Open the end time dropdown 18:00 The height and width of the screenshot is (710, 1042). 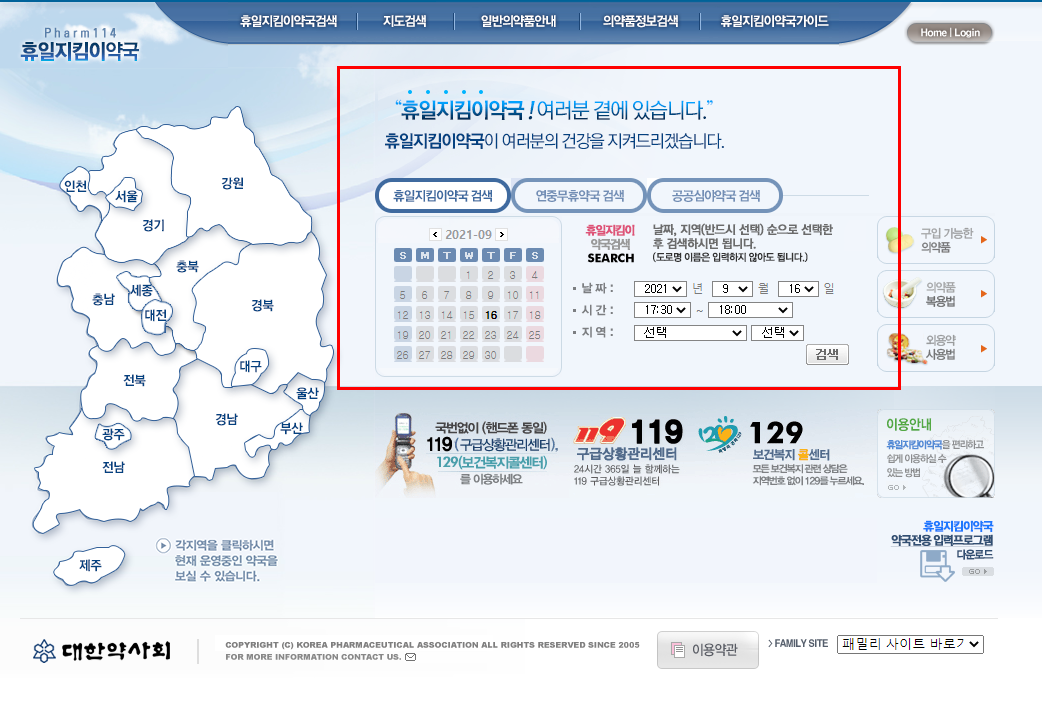coord(750,310)
